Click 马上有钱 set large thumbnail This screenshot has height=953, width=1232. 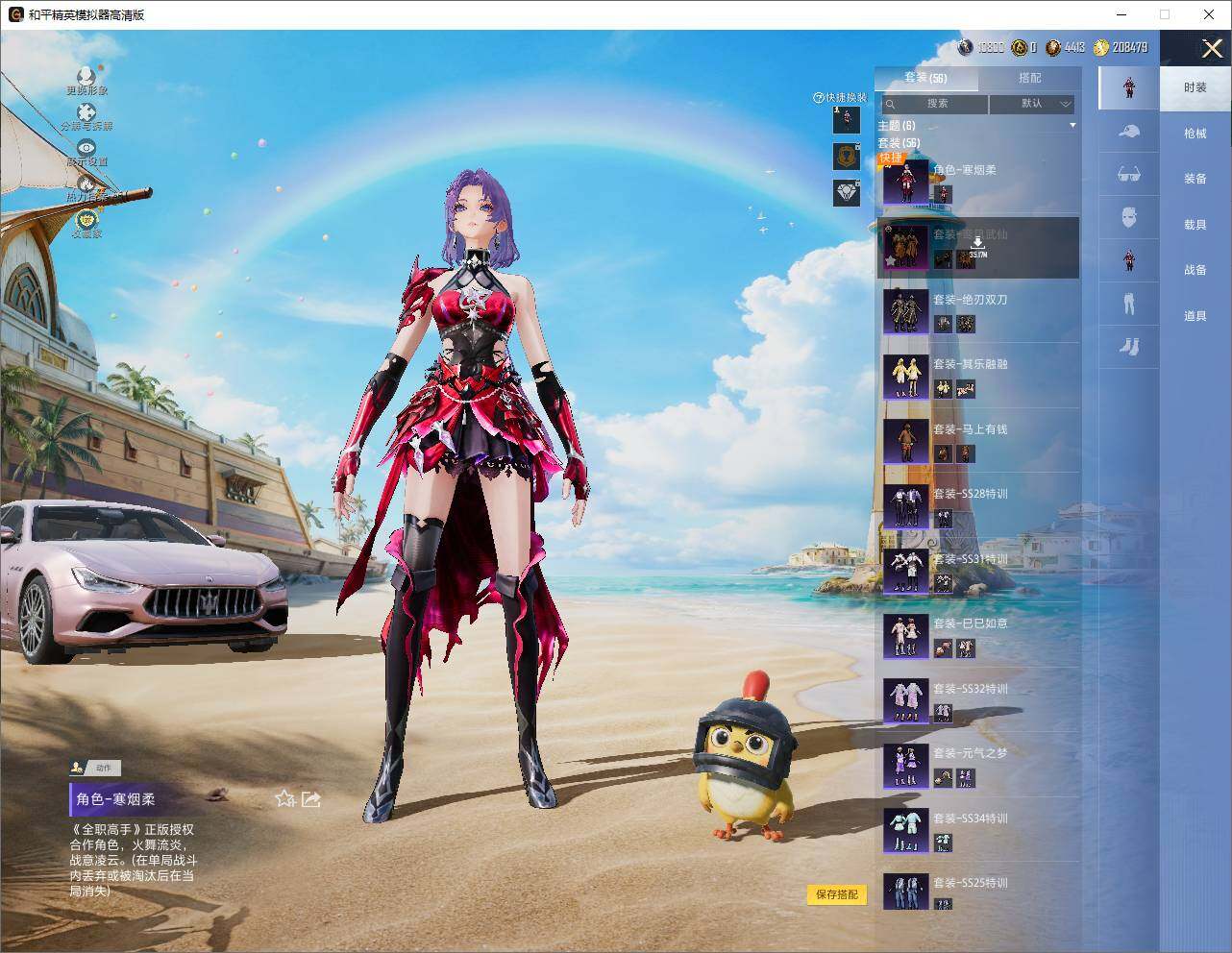(x=905, y=441)
